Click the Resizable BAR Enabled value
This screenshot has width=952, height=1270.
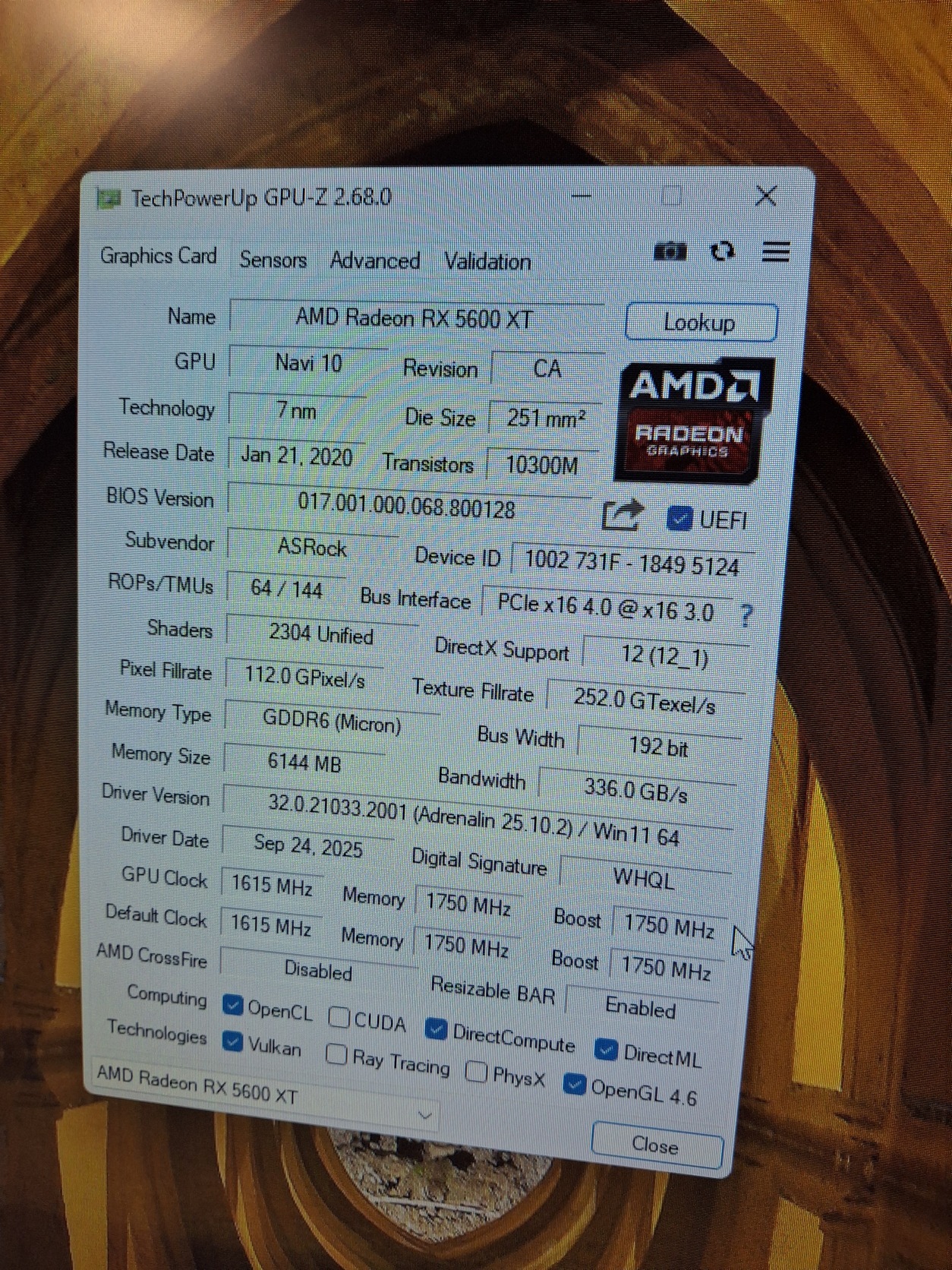coord(641,1007)
